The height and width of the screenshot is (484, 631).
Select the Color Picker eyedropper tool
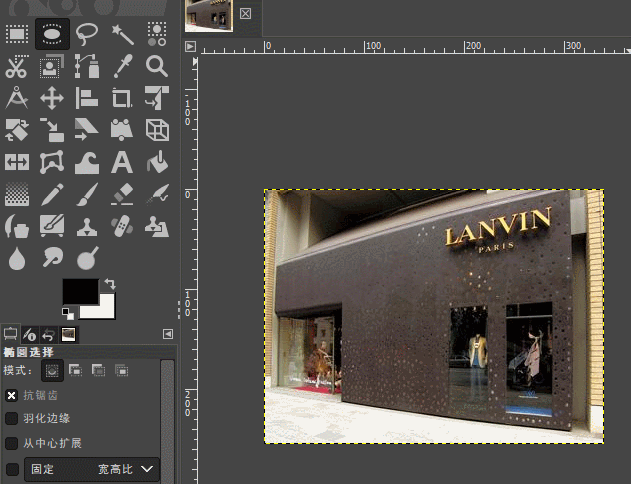122,66
